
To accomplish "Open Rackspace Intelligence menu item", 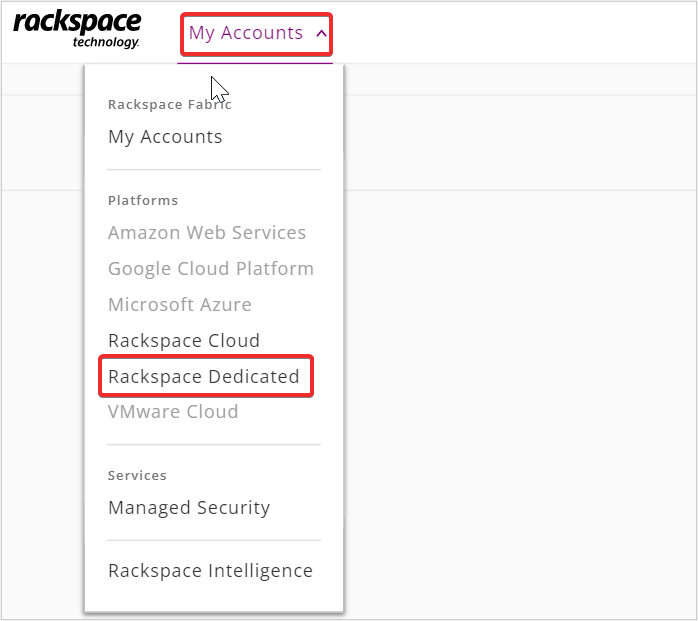I will (211, 571).
